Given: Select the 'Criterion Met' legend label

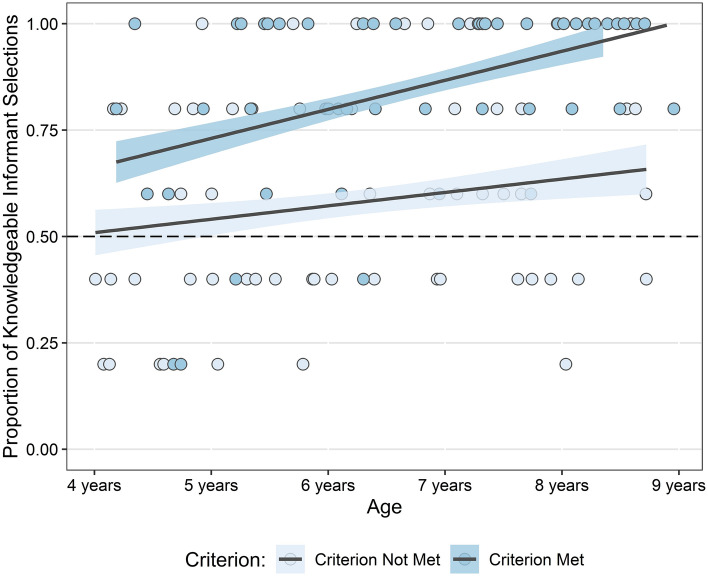Looking at the screenshot, I should pos(536,560).
